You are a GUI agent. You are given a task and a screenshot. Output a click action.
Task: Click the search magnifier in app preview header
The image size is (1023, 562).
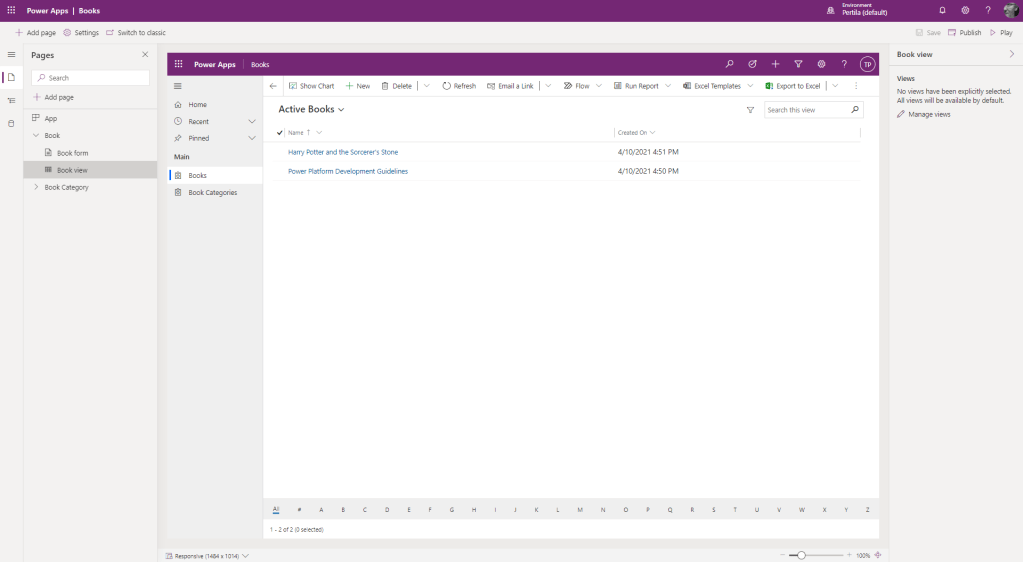(x=729, y=64)
